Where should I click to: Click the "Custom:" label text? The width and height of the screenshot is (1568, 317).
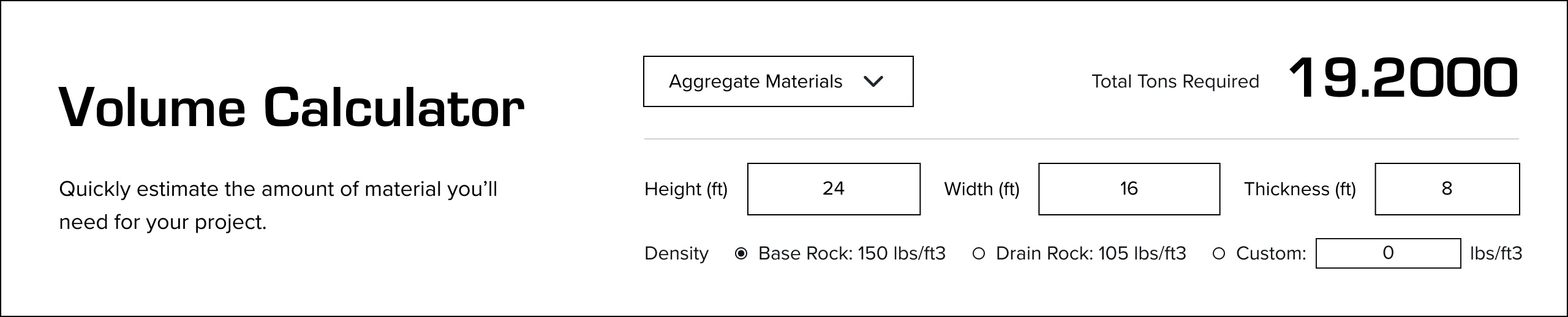coord(1271,253)
